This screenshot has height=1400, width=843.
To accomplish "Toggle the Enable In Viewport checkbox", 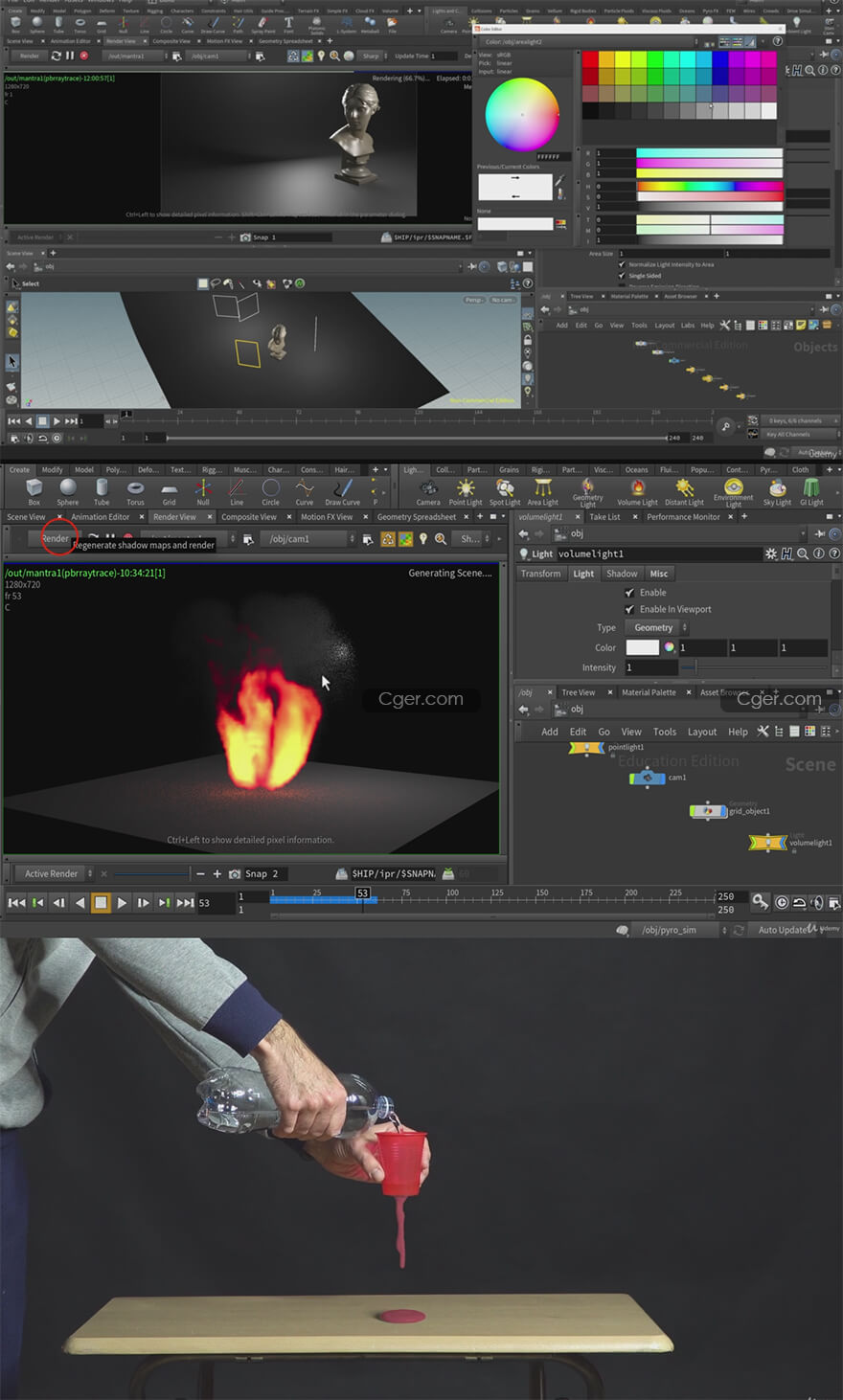I will (x=629, y=609).
